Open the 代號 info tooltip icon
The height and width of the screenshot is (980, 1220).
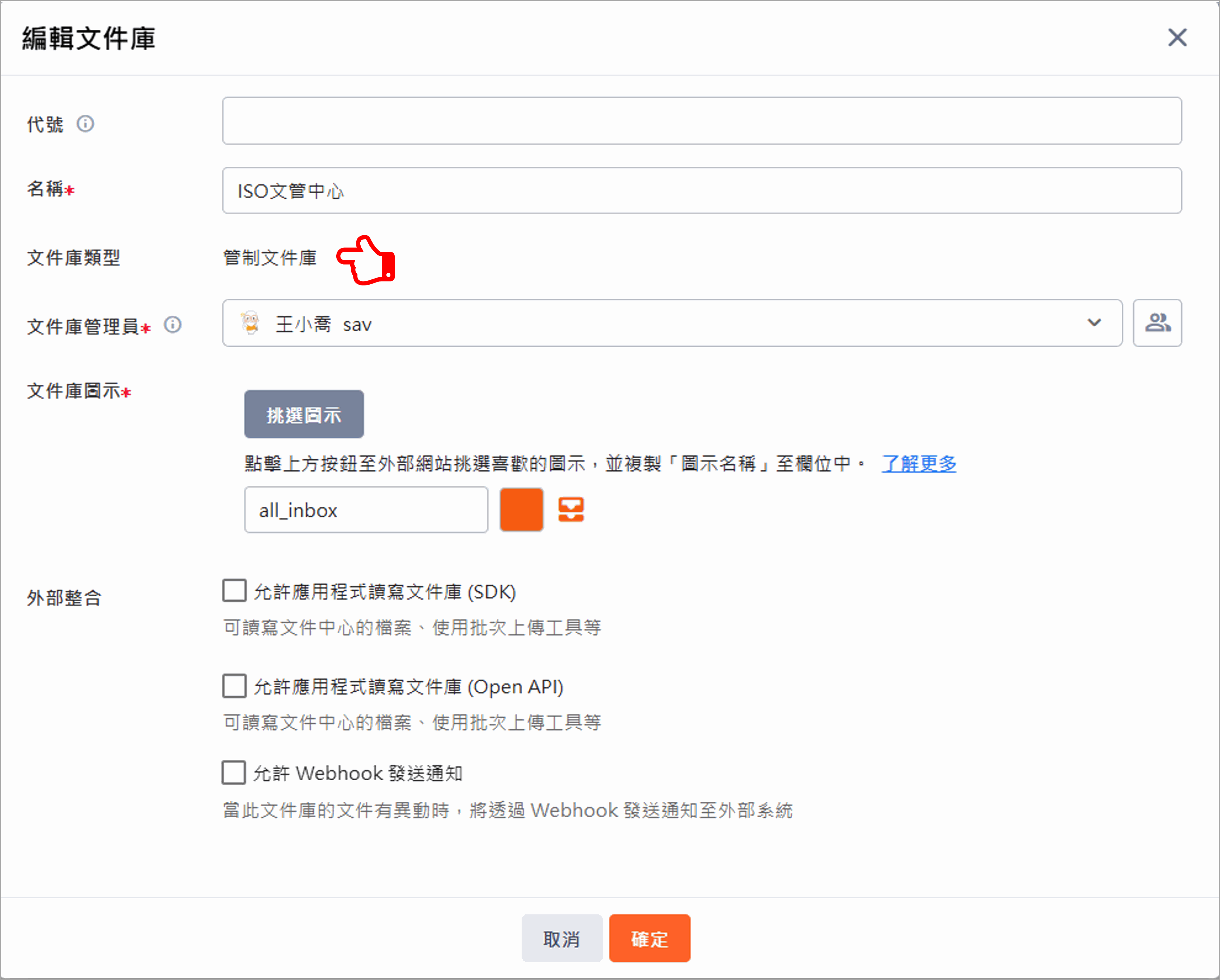click(86, 124)
